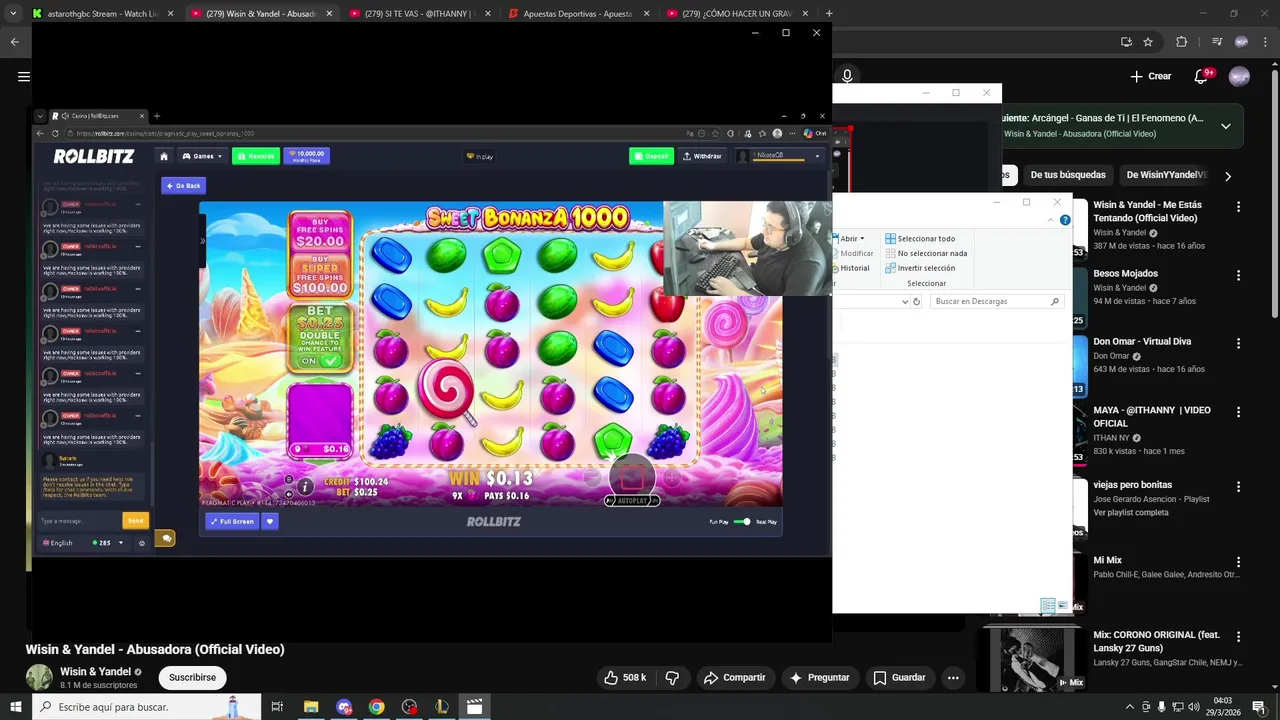The width and height of the screenshot is (1280, 720).
Task: Open Chrome extensions puzzle icon
Action: (1181, 41)
